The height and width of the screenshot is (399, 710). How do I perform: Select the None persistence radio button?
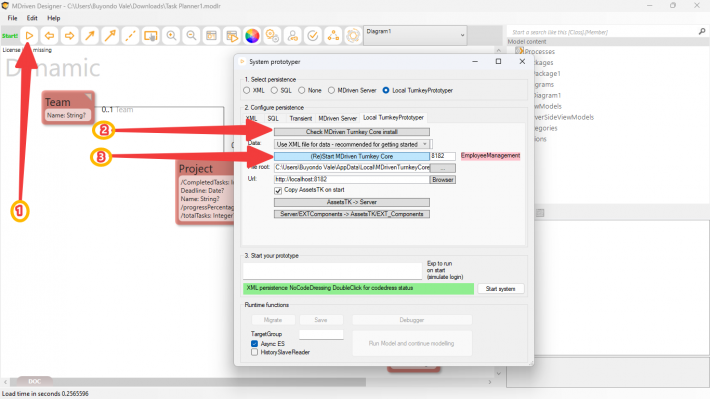pos(302,90)
